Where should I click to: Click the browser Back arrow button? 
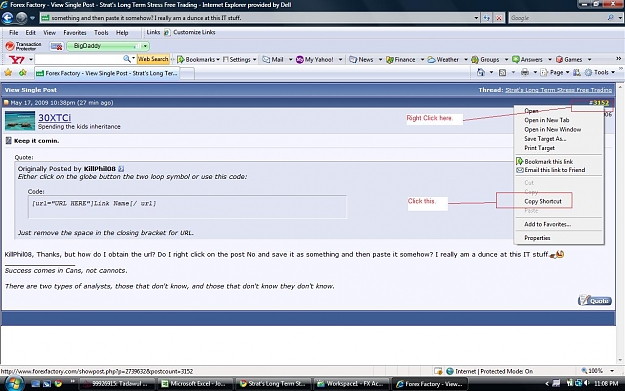point(8,18)
